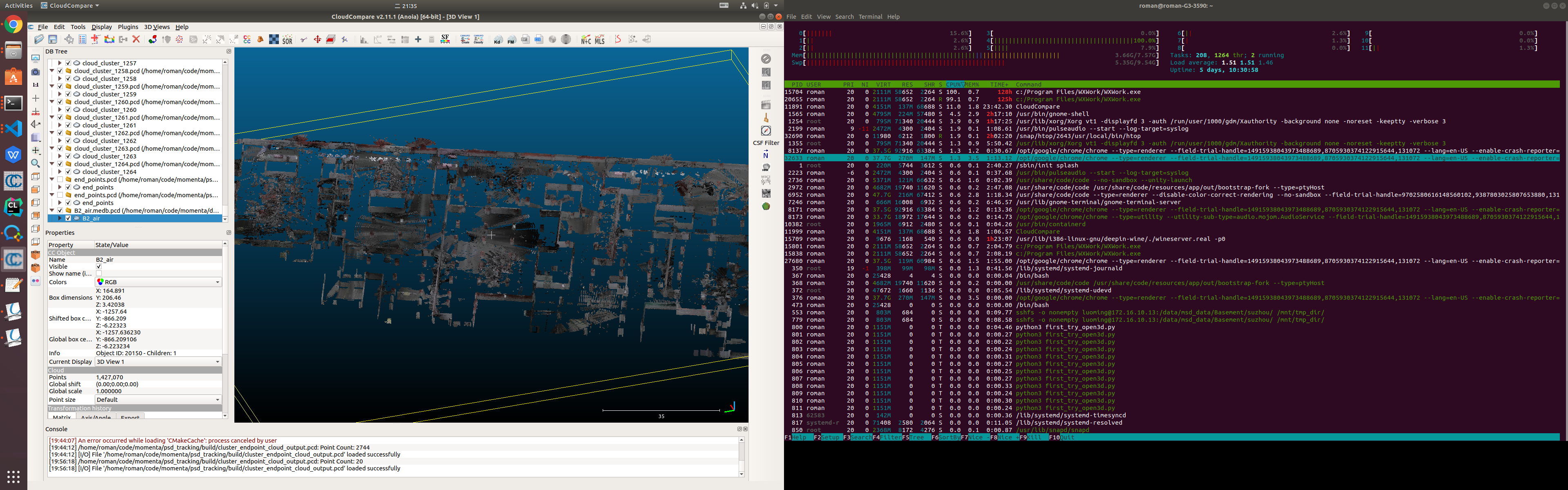
Task: Toggle the Visible checkbox for B2_air
Action: click(98, 267)
